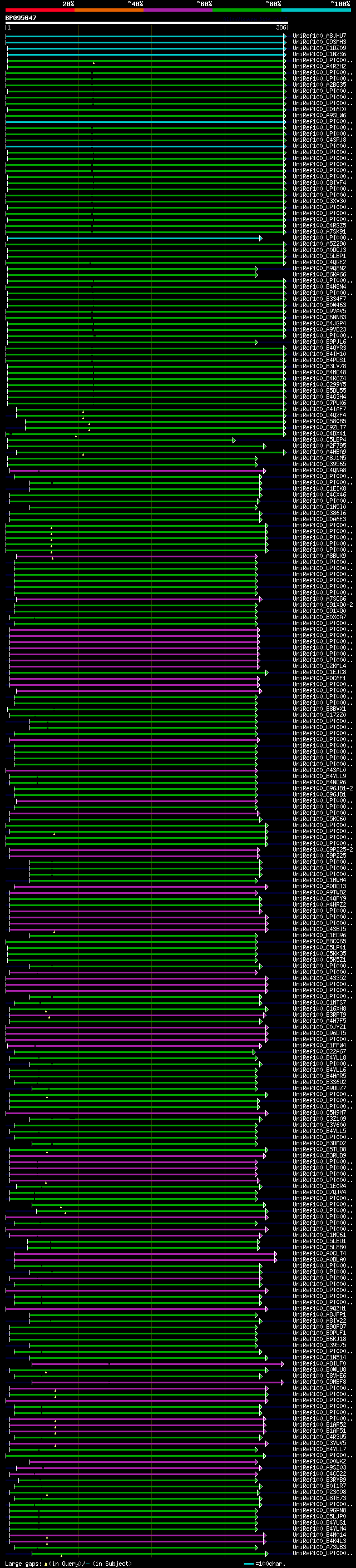Select hit label UniRef100_Q016C0
Screen dimensions: 356x1568
(x=319, y=110)
